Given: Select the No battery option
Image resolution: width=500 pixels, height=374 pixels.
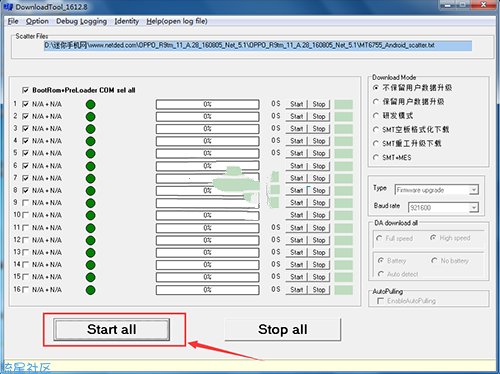Looking at the screenshot, I should click(x=434, y=260).
